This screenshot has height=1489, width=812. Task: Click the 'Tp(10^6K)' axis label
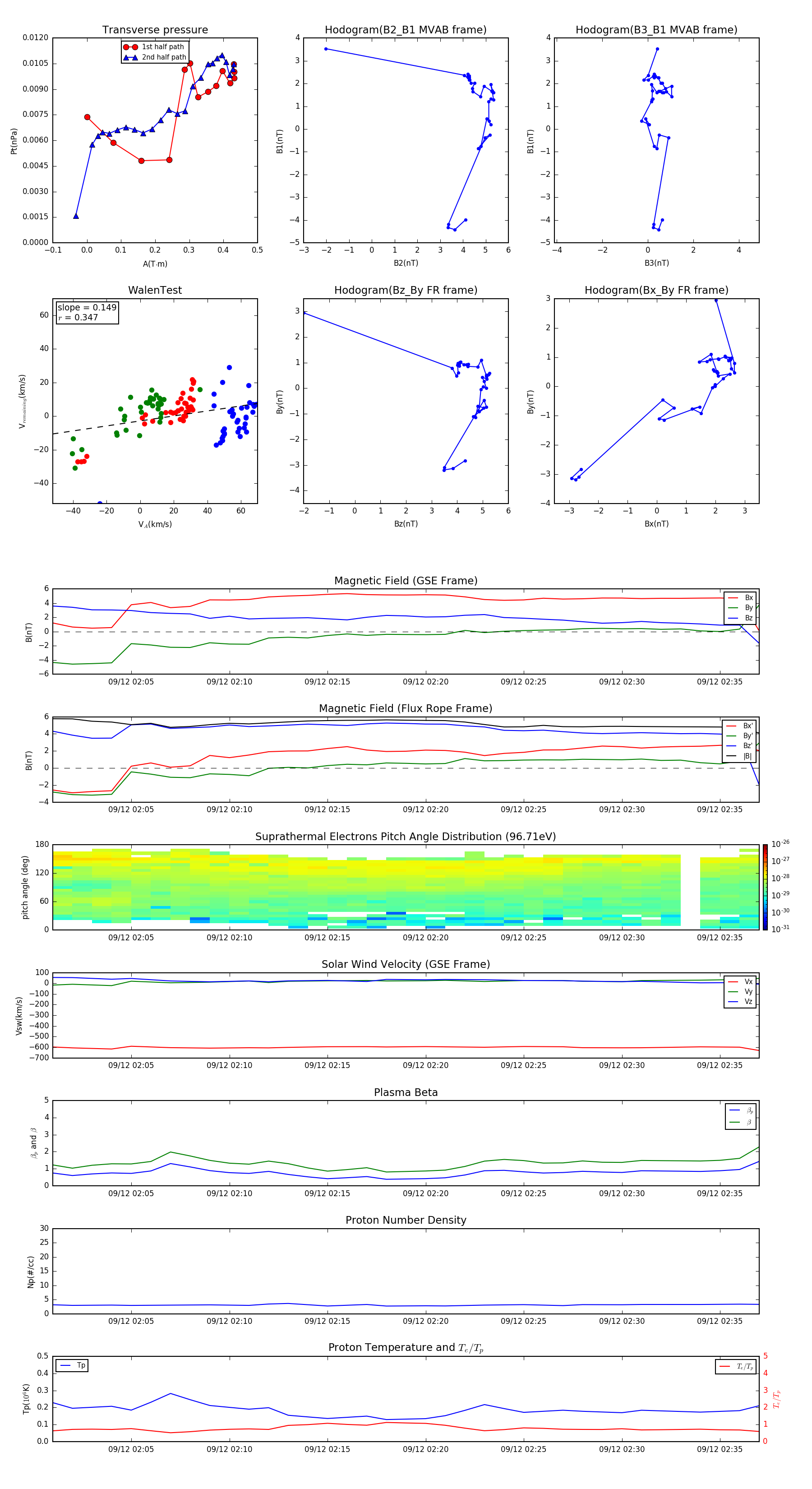[x=26, y=1399]
